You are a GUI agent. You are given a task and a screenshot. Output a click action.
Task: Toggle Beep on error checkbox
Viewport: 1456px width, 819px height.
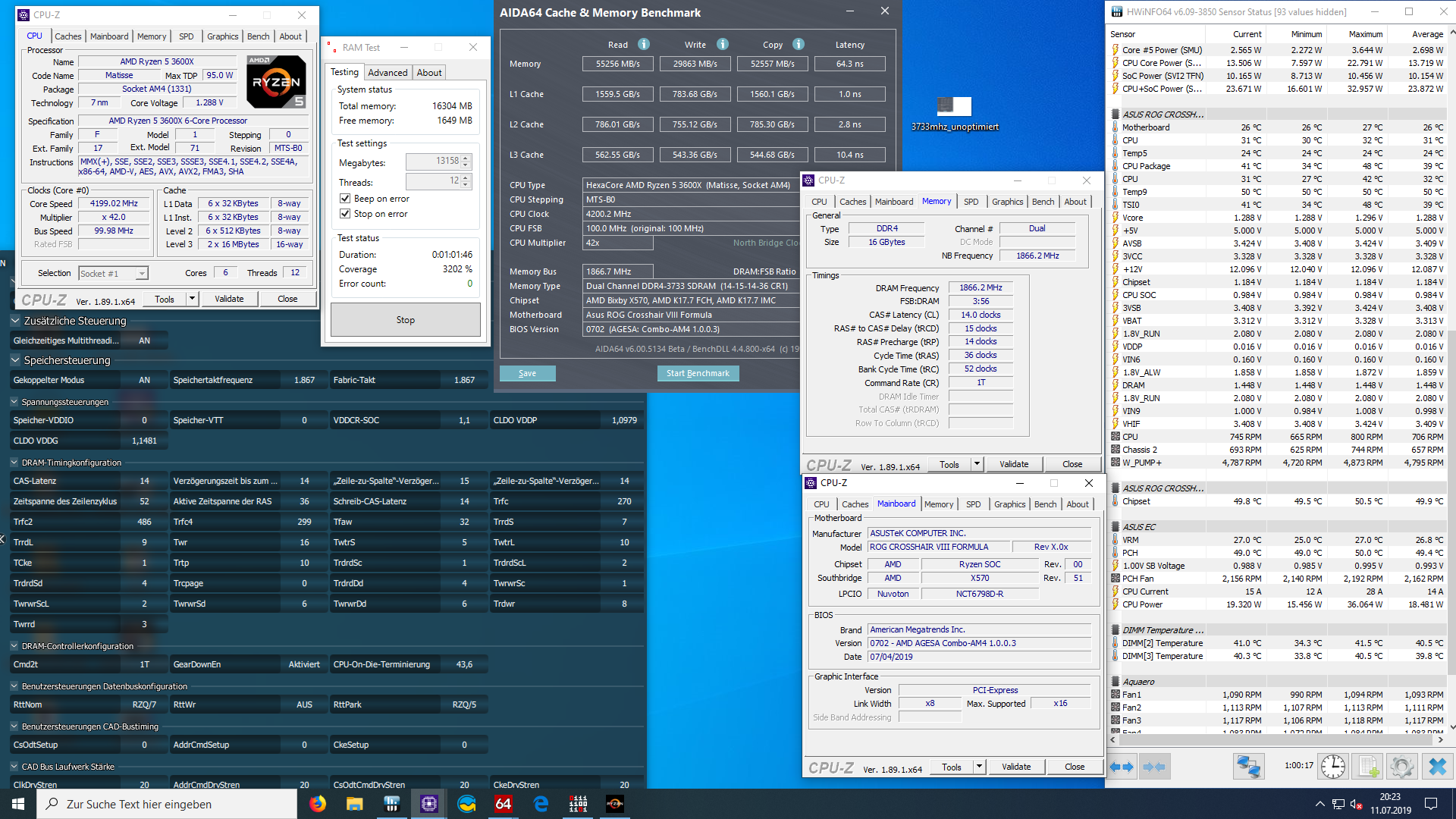[x=345, y=199]
